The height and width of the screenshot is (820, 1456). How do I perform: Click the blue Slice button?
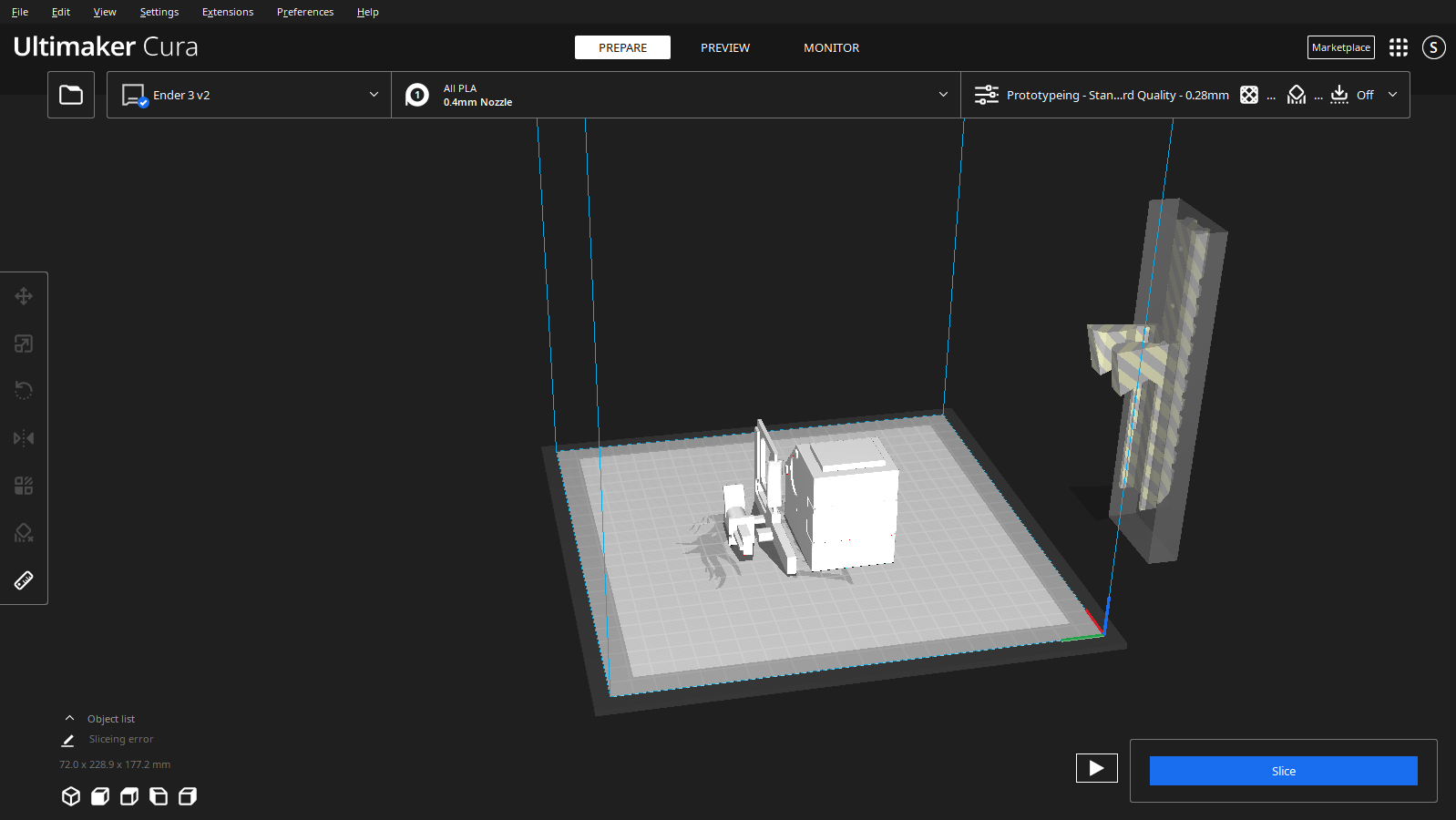pos(1283,771)
